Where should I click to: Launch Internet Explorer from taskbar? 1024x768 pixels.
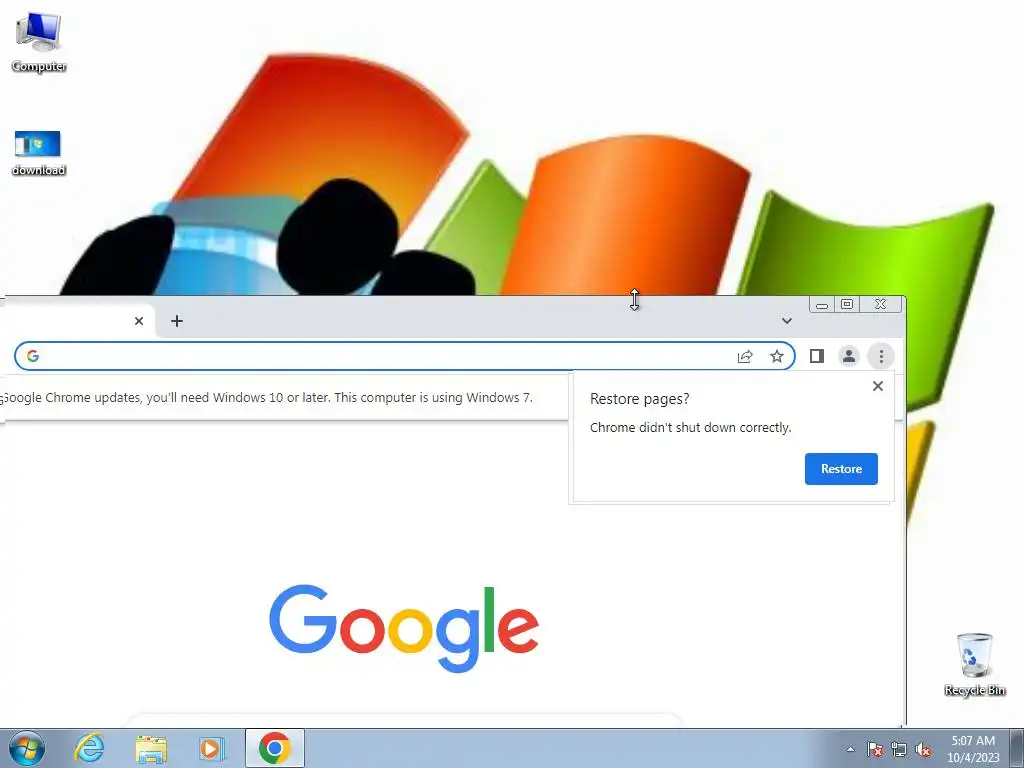coord(89,748)
